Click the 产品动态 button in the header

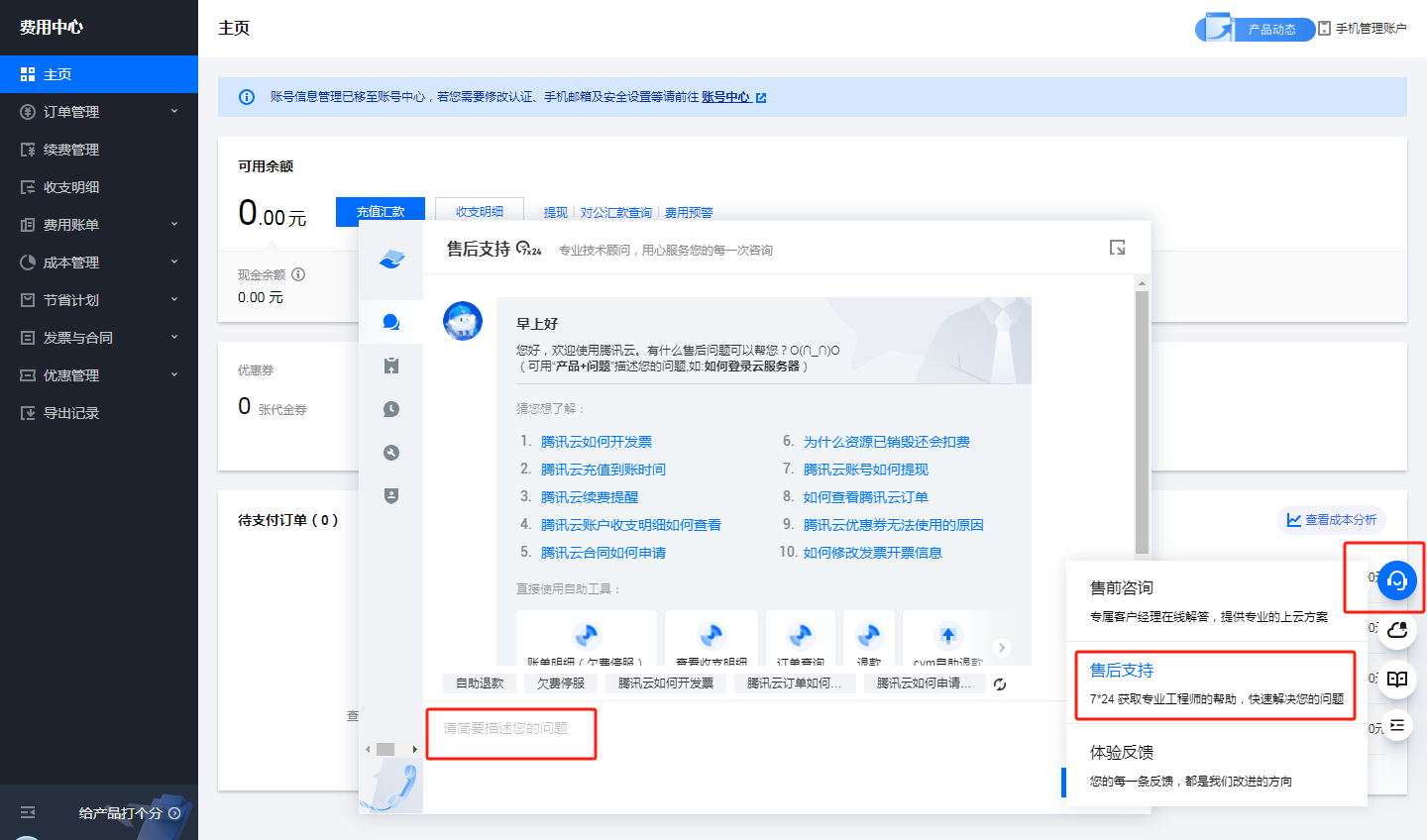click(1256, 29)
